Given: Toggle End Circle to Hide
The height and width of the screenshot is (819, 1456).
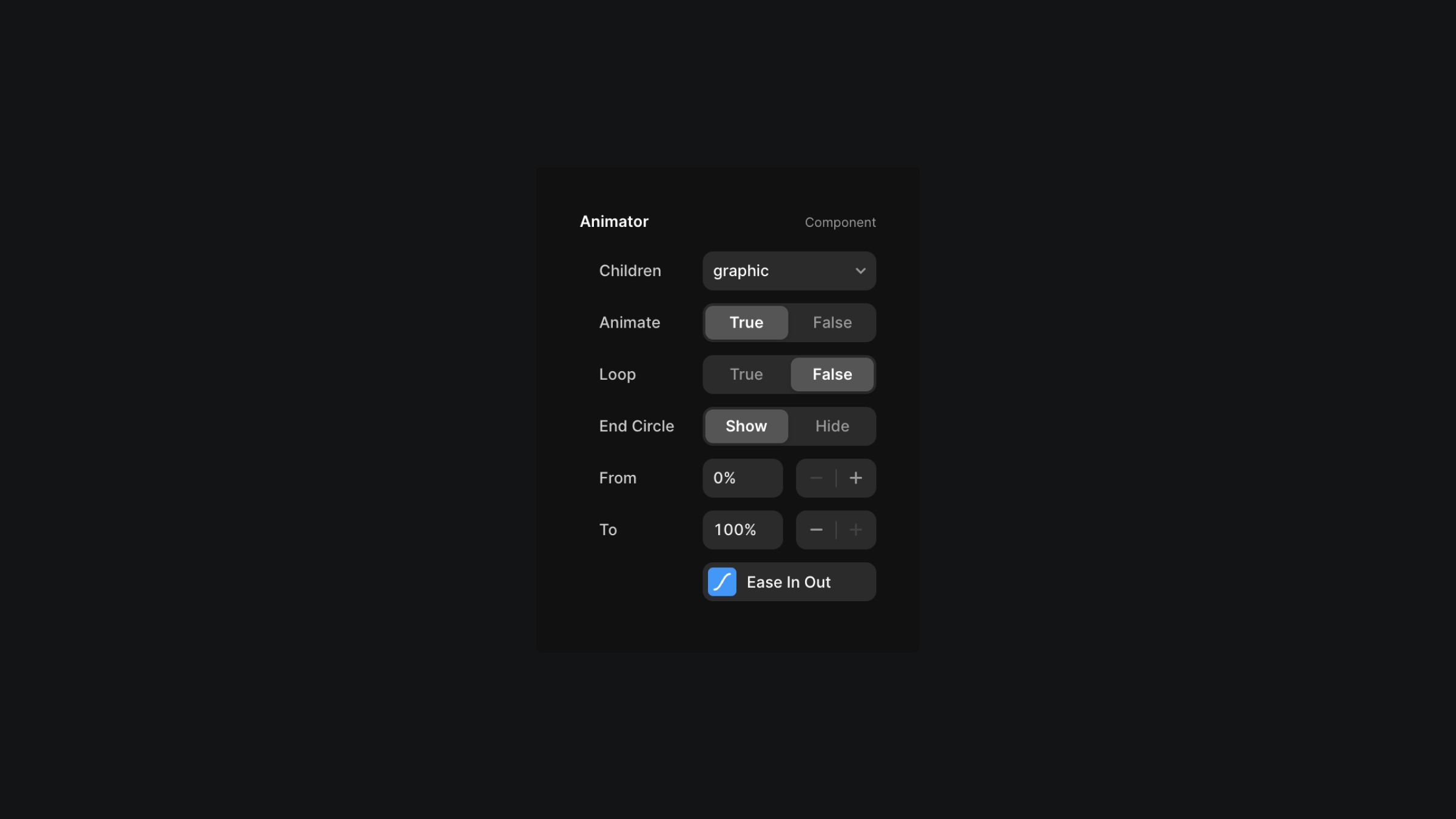Looking at the screenshot, I should (832, 426).
